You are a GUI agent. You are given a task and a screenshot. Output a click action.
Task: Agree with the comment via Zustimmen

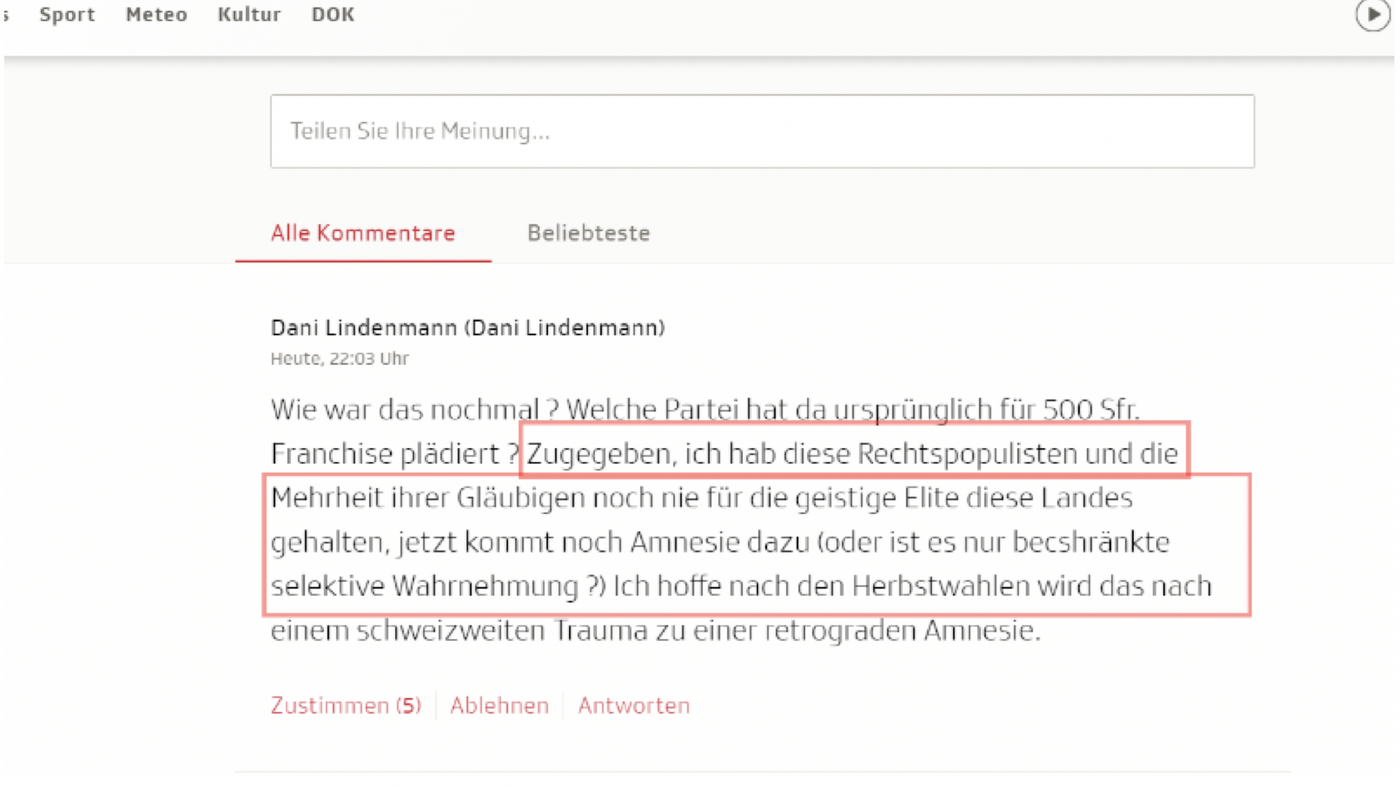click(345, 705)
